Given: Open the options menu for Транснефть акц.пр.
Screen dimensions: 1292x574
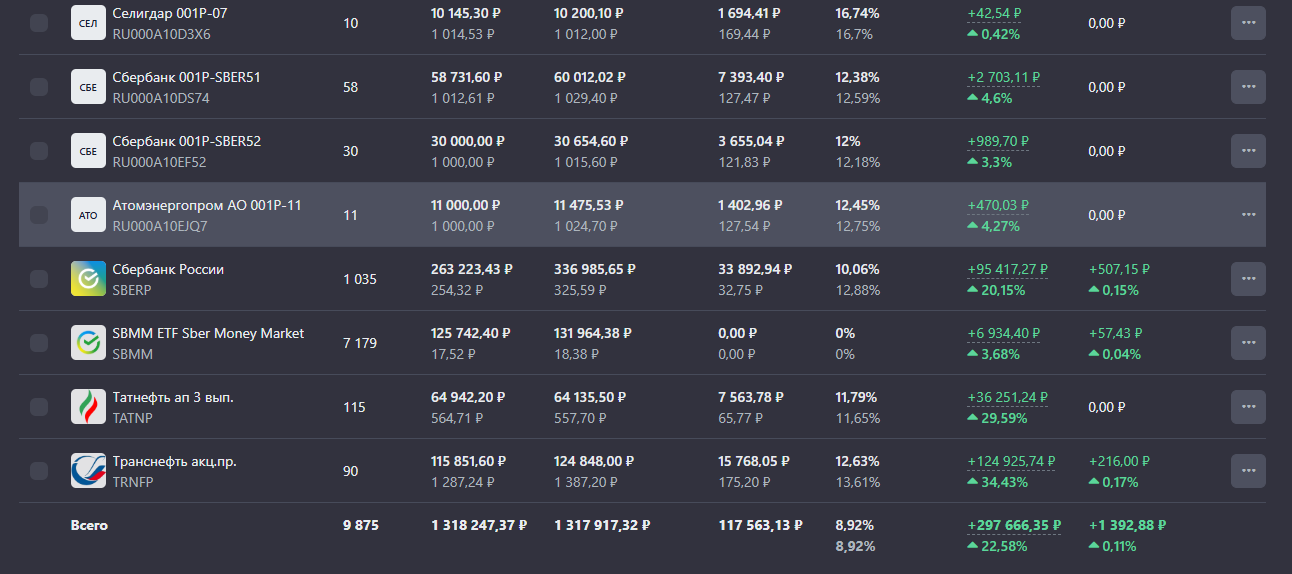Looking at the screenshot, I should [x=1248, y=471].
